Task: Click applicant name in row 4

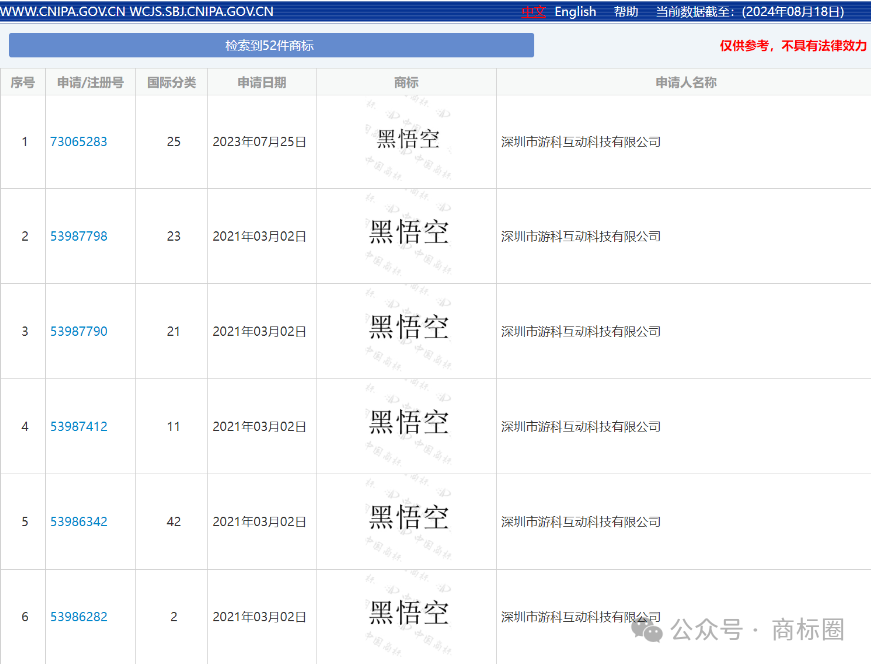Action: [581, 427]
